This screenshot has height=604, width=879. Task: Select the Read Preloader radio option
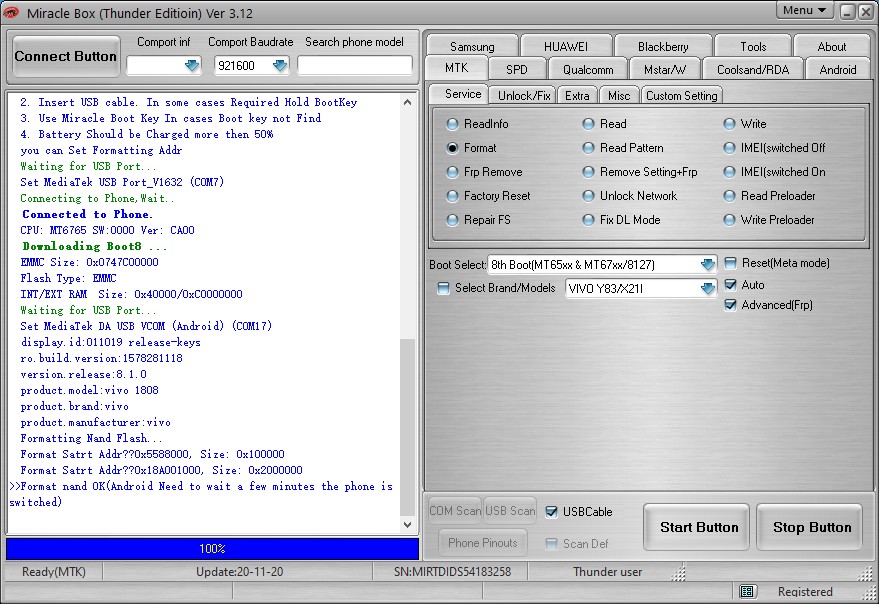pyautogui.click(x=729, y=196)
